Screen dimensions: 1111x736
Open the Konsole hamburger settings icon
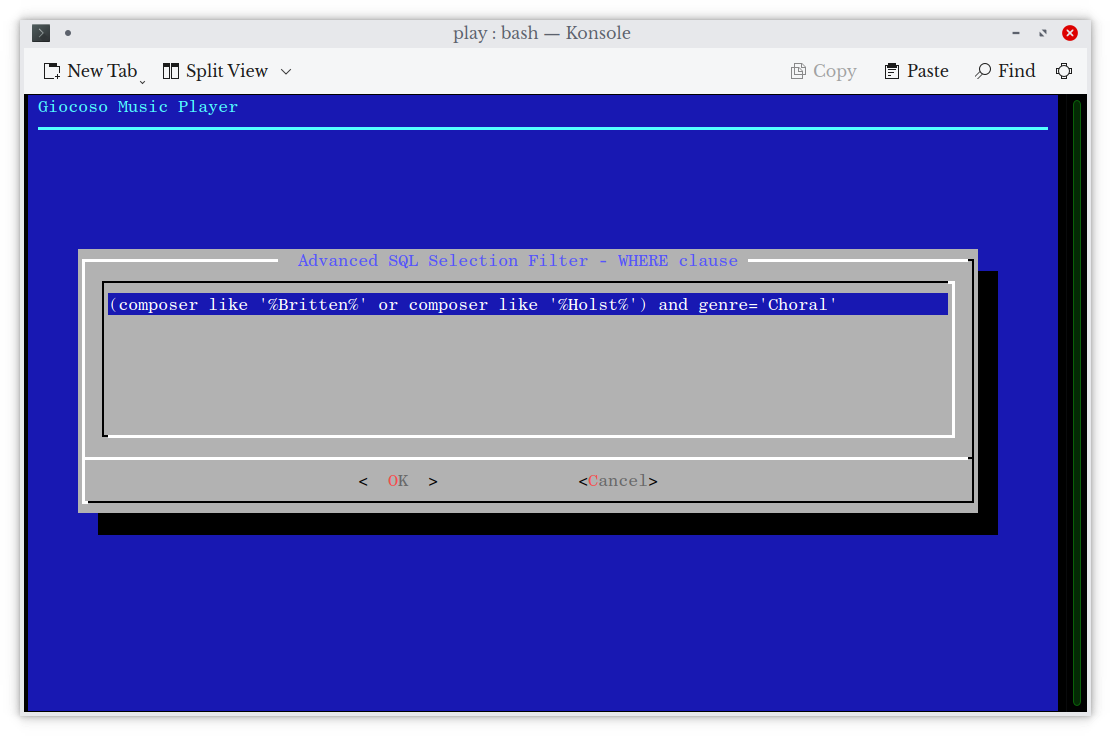coord(1064,71)
